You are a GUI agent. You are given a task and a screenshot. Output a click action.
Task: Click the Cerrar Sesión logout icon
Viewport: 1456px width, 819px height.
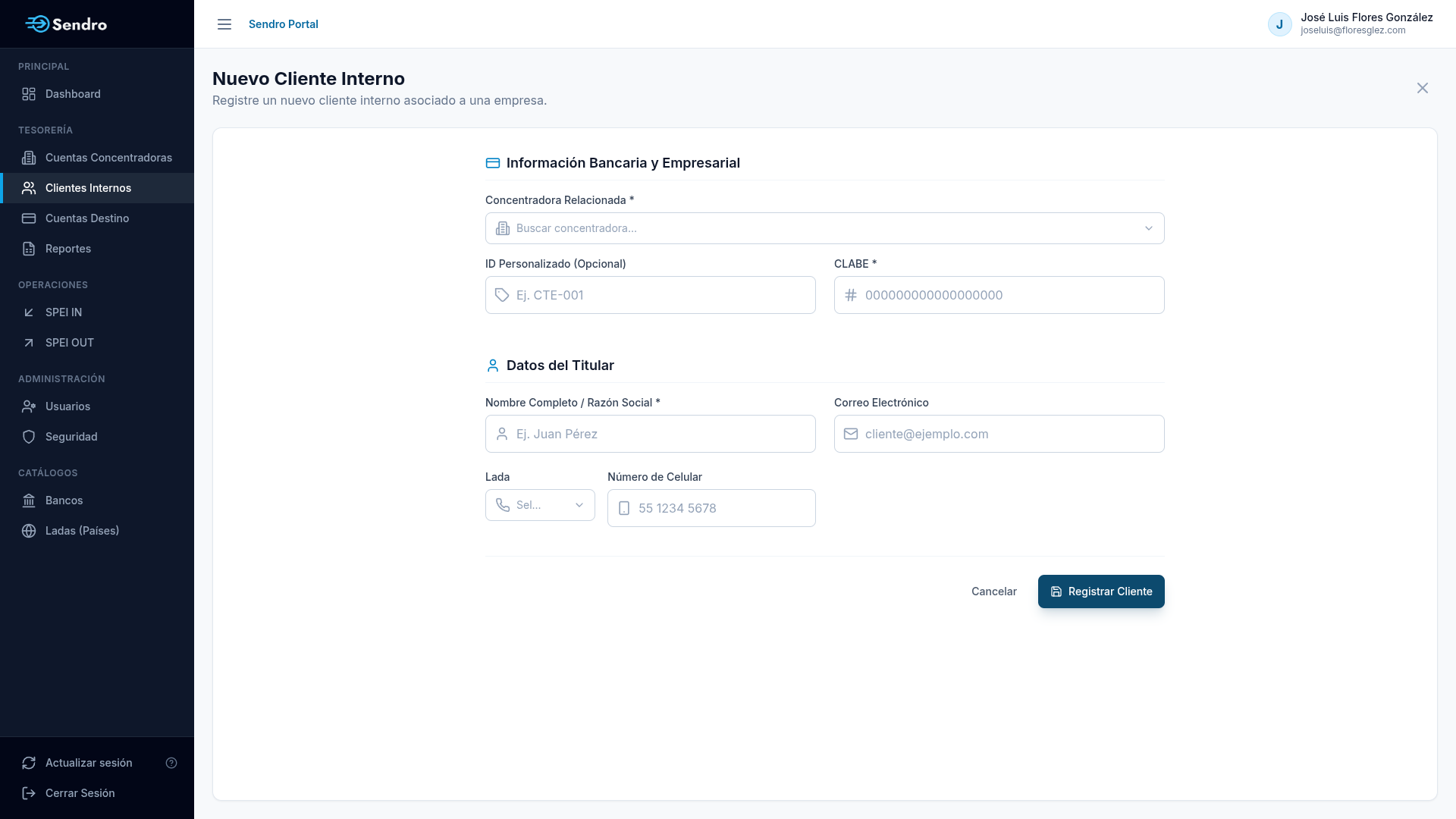pos(29,793)
